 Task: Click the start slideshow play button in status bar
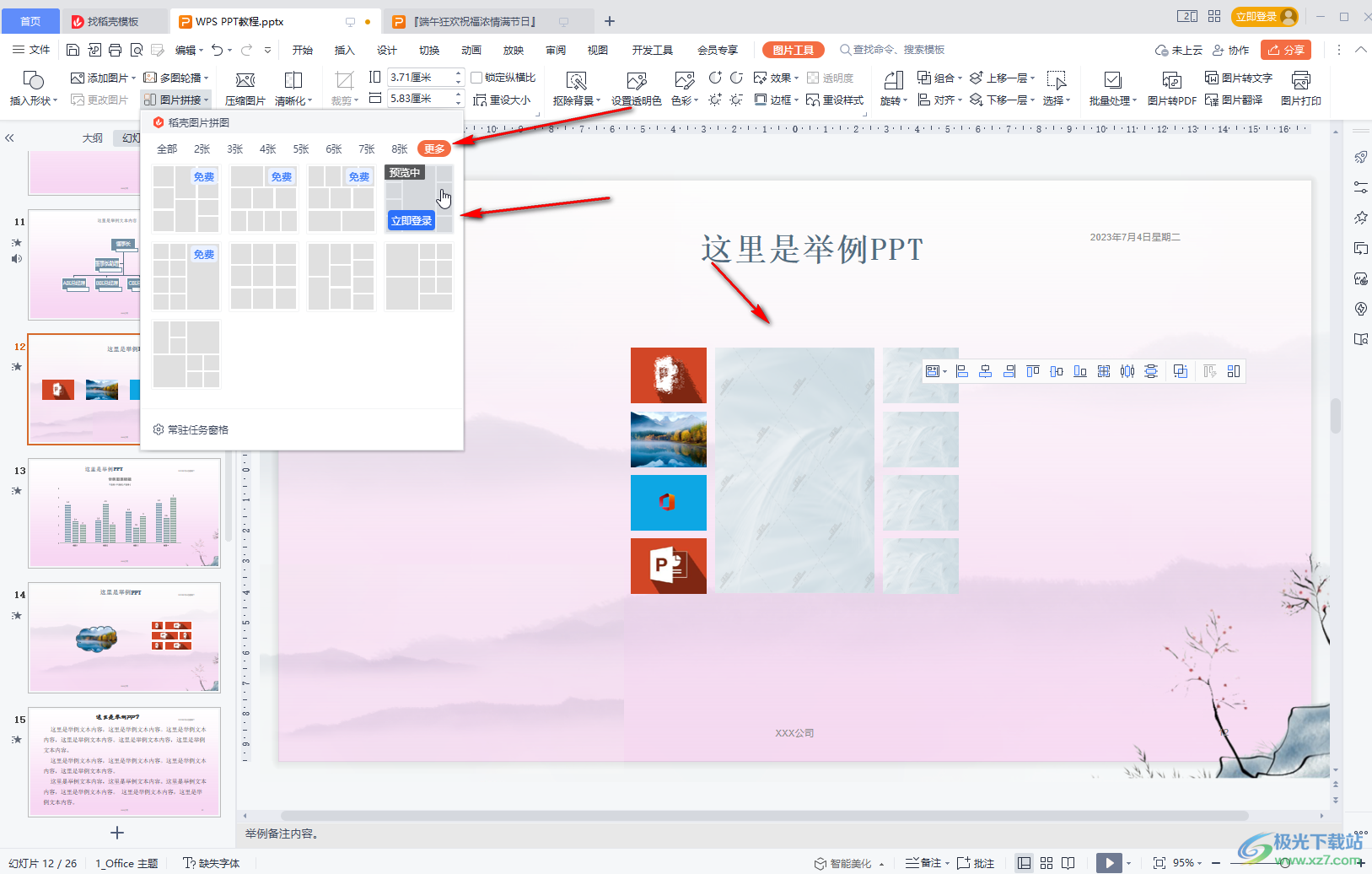coord(1109,863)
